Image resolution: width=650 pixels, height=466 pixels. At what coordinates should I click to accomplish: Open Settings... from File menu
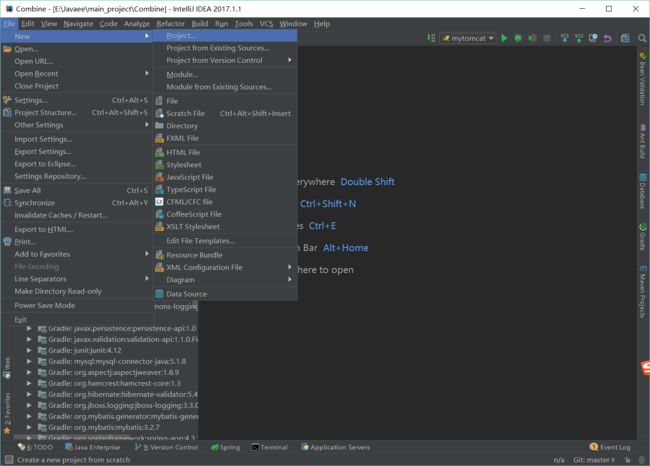pos(77,100)
